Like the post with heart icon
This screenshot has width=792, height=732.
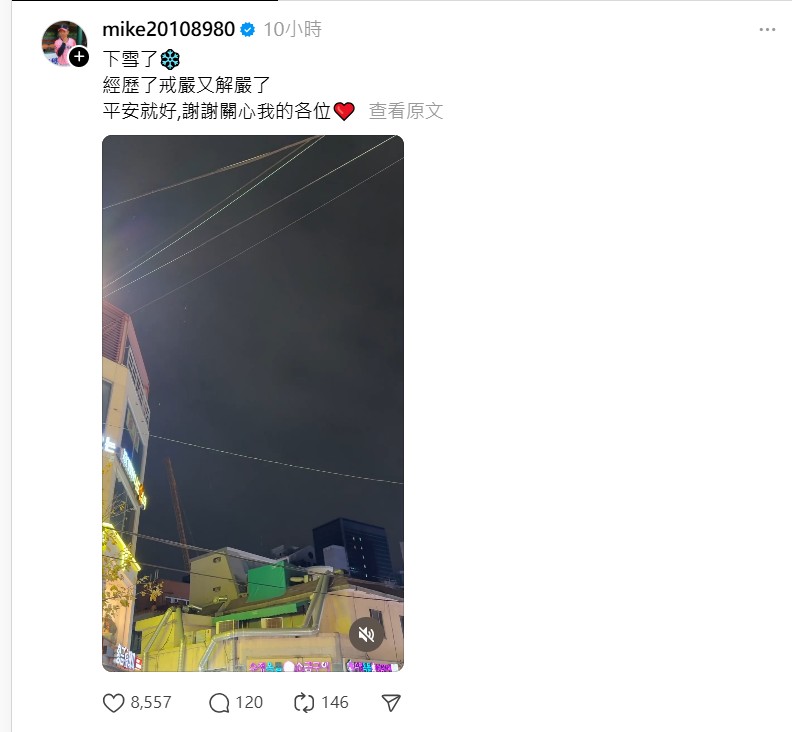click(113, 703)
